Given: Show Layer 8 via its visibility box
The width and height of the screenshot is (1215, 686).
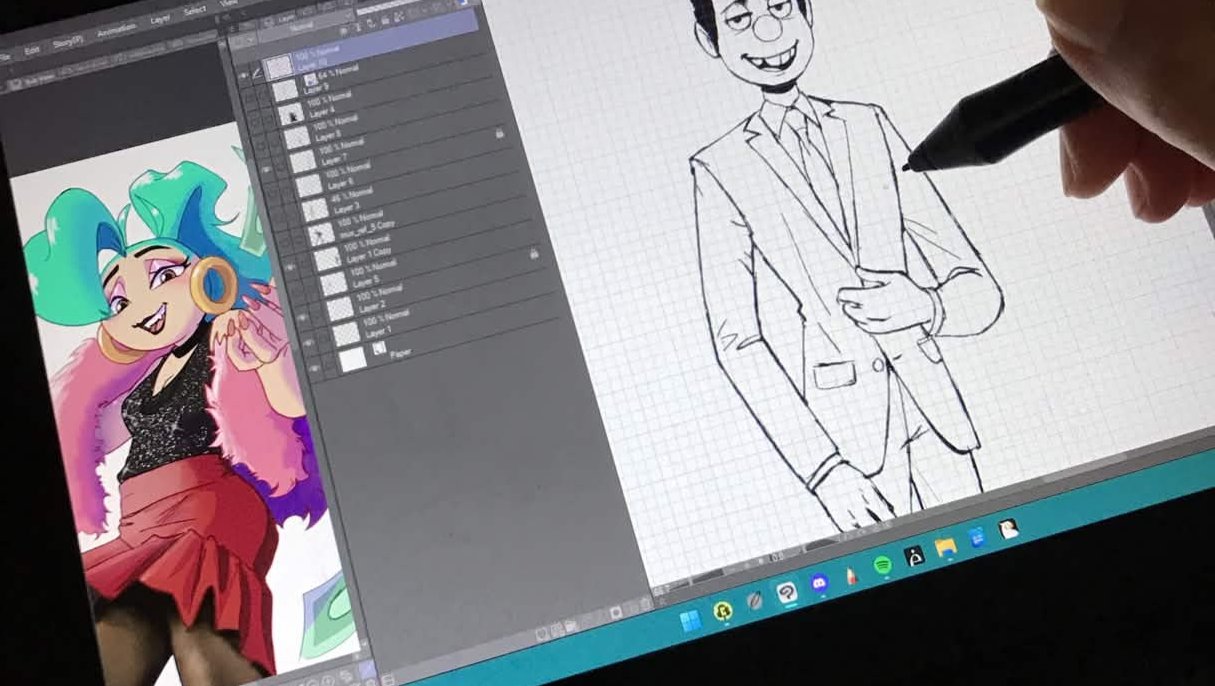Looking at the screenshot, I should coord(261,143).
